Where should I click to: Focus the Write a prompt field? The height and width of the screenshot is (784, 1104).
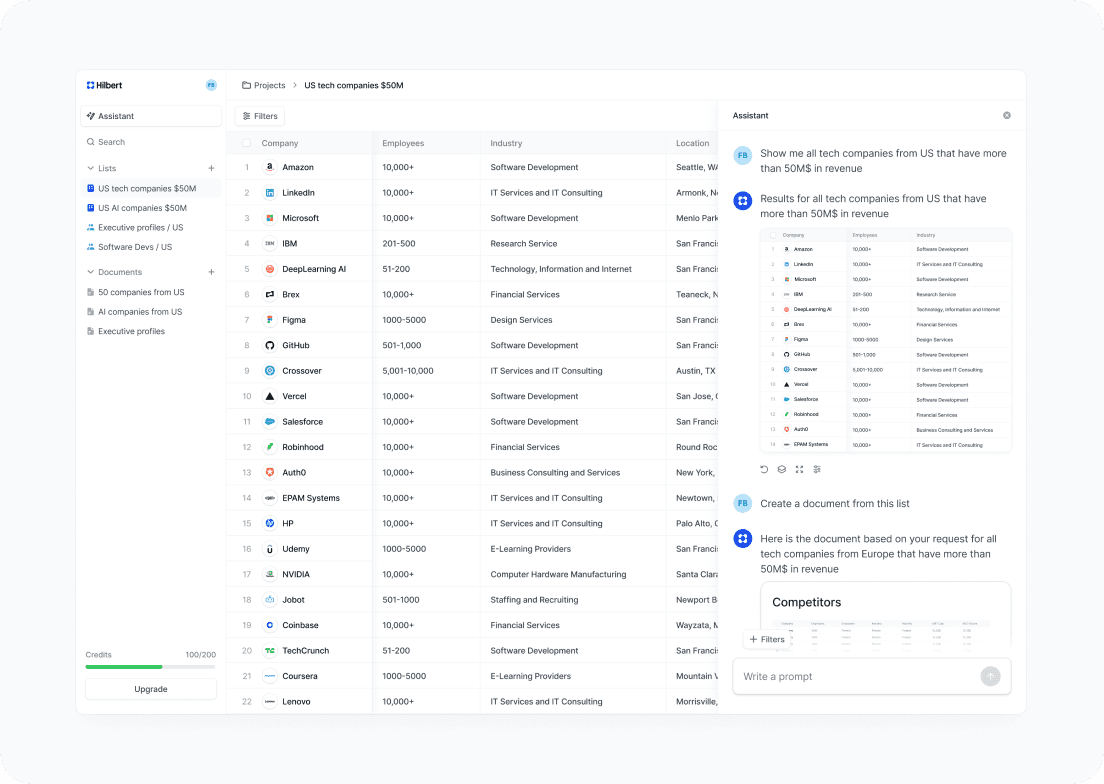[872, 676]
